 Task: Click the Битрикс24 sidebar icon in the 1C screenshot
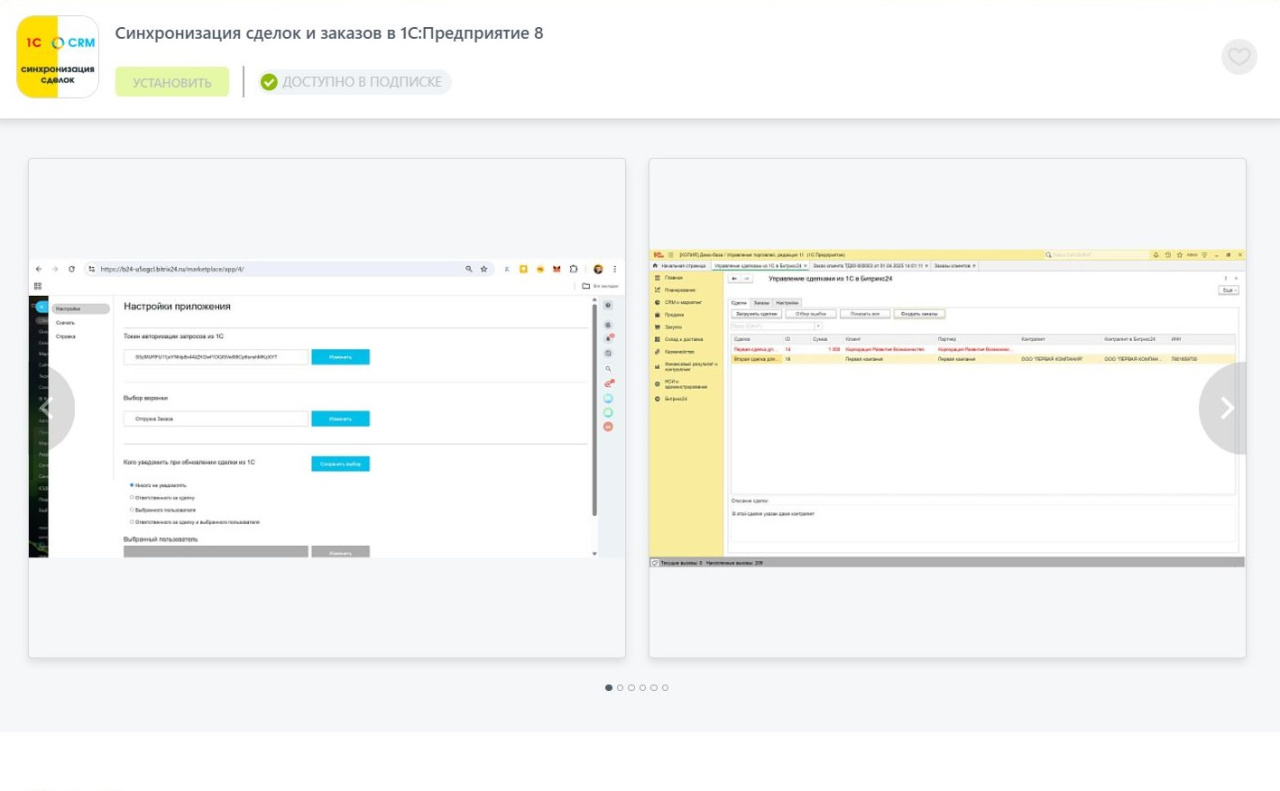[x=657, y=399]
